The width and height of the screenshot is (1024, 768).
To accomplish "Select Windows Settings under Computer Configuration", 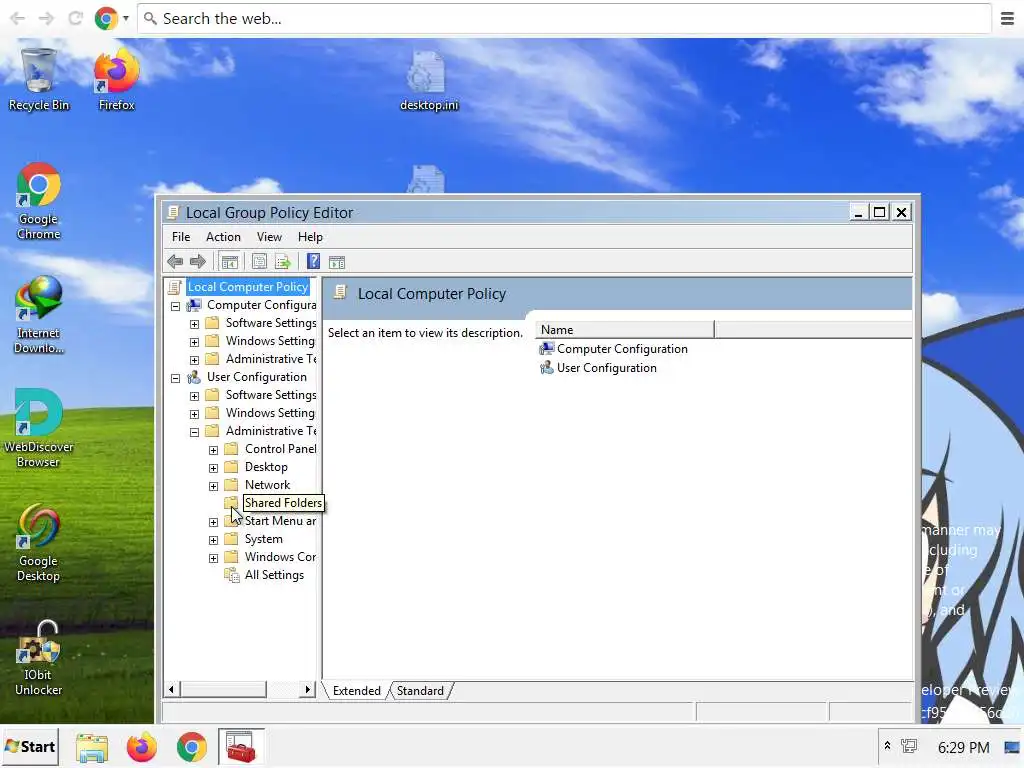I will (x=270, y=341).
